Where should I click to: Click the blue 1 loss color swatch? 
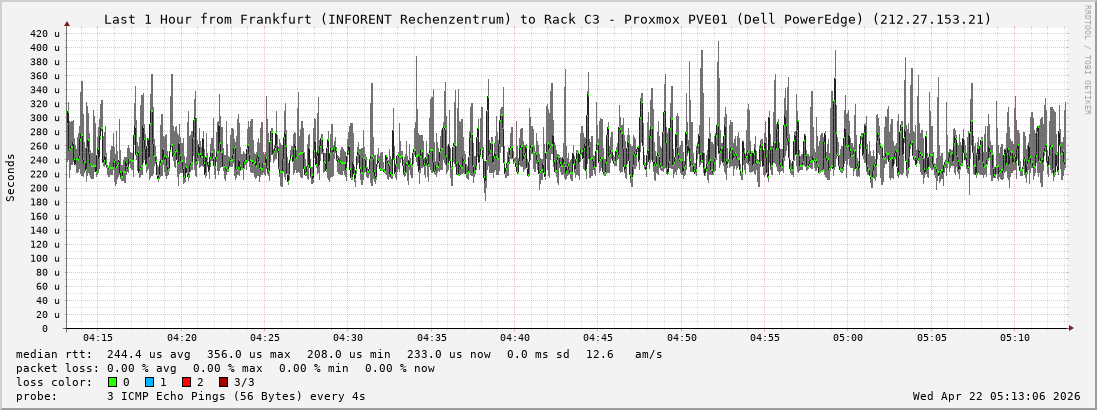pyautogui.click(x=149, y=382)
